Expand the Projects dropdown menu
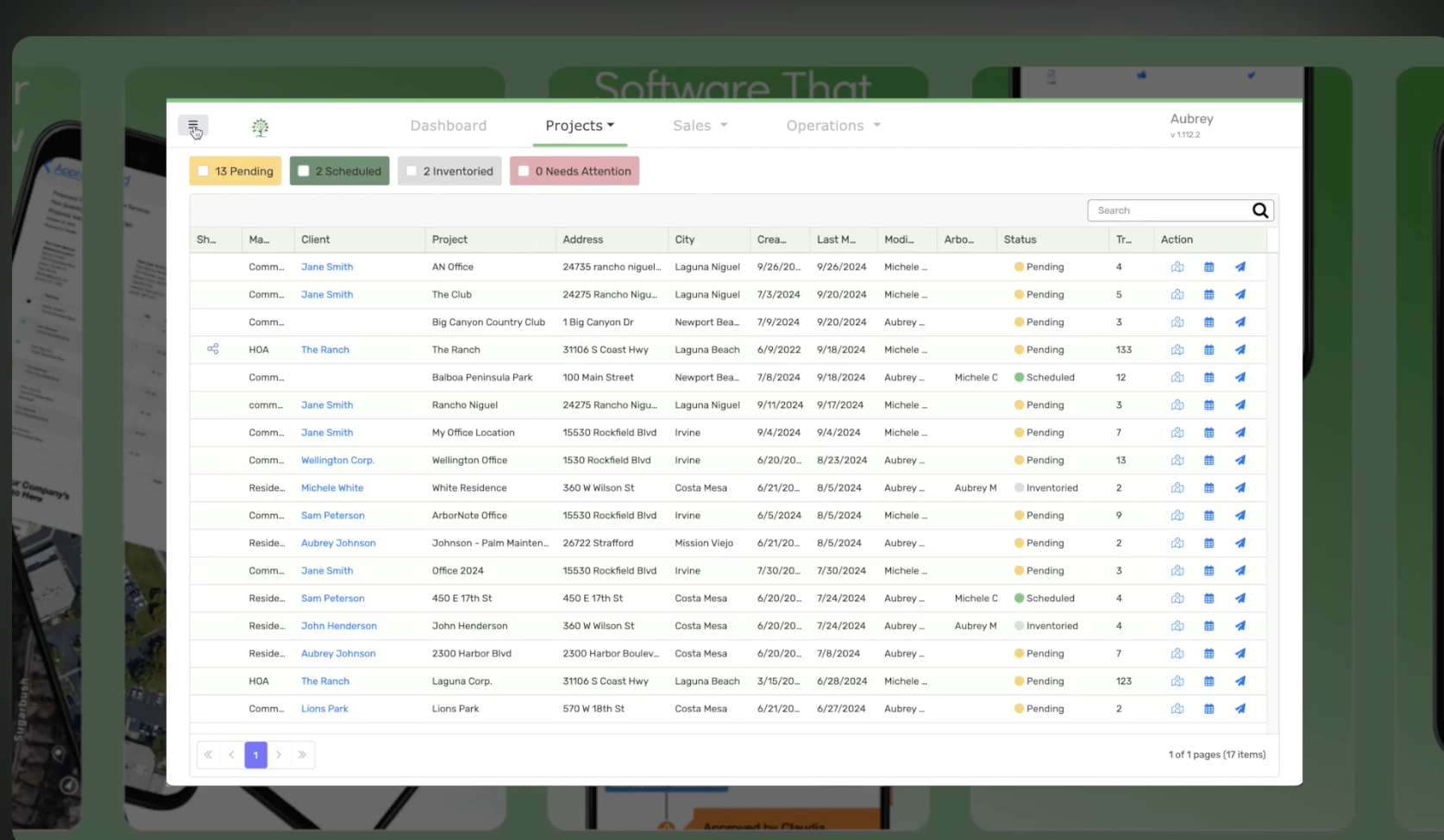Screen dimensions: 1444x840 click(580, 126)
